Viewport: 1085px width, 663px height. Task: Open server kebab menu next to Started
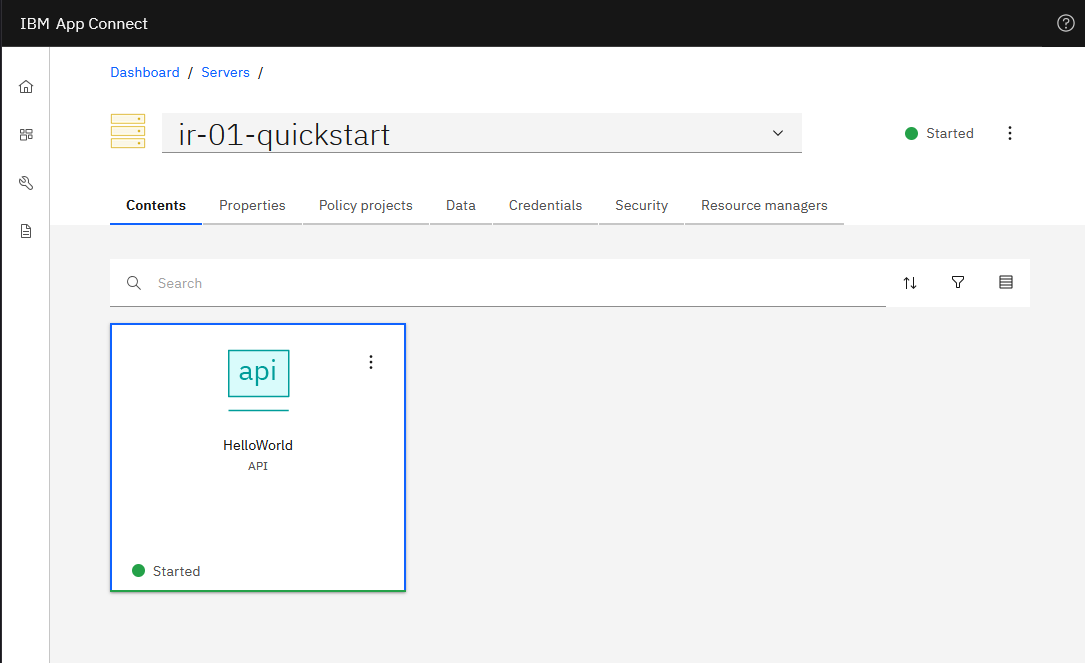click(x=1010, y=133)
